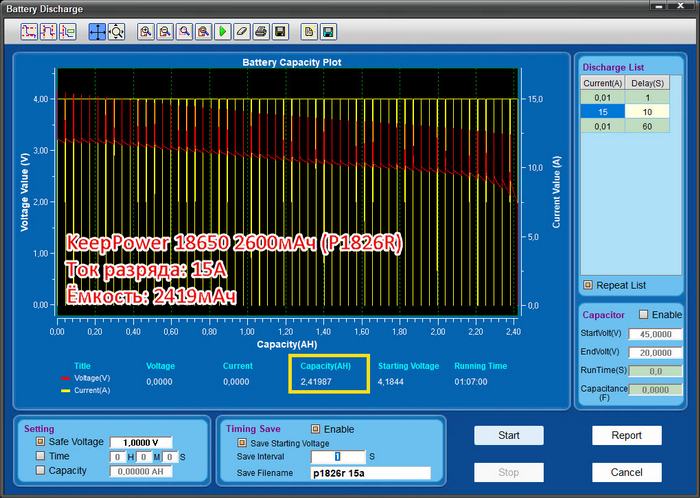Click the Save Filename text field
The height and width of the screenshot is (498, 700).
pyautogui.click(x=370, y=473)
